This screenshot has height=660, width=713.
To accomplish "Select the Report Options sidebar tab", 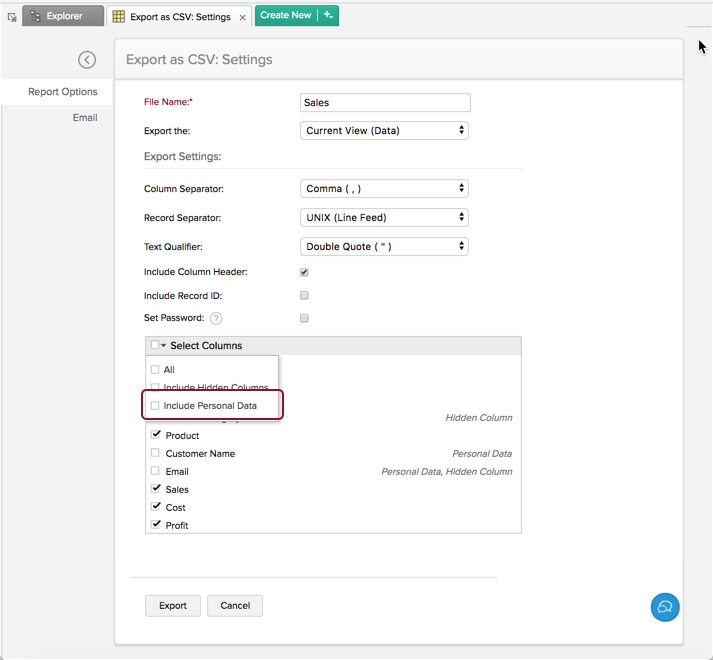I will click(63, 92).
